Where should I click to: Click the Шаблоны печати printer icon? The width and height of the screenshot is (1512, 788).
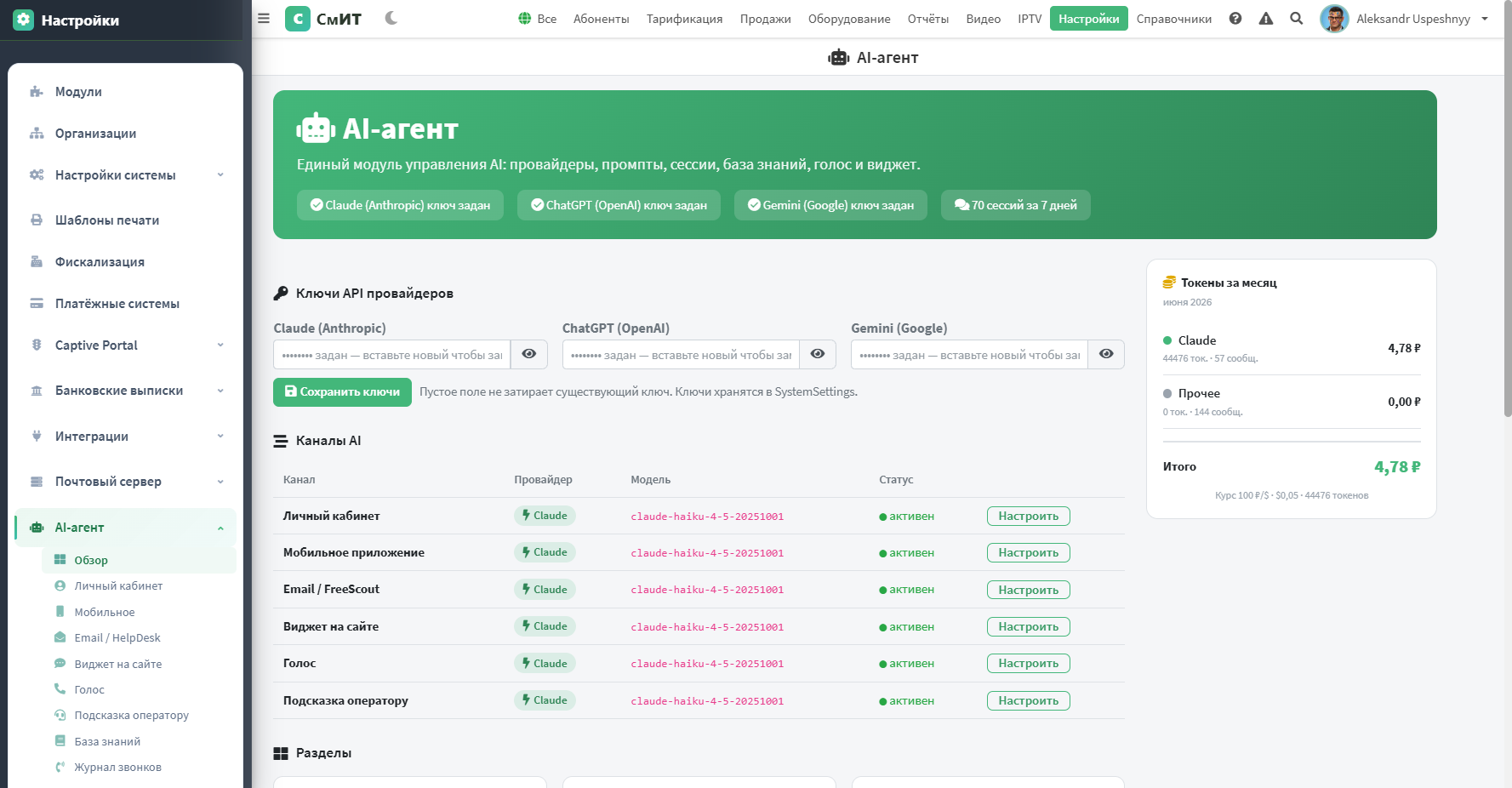pyautogui.click(x=37, y=220)
